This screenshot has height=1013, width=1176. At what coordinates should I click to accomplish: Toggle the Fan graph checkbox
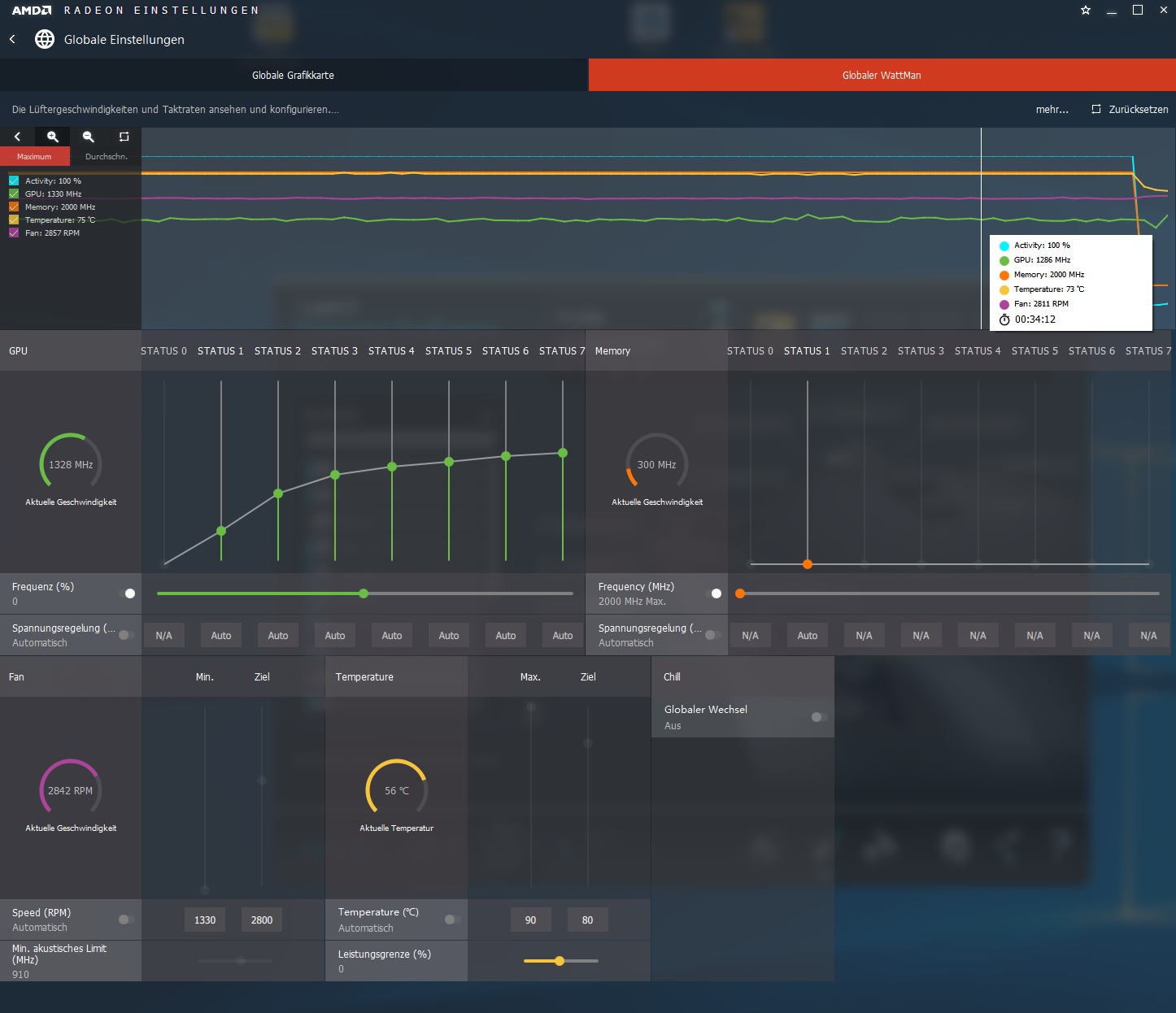point(14,233)
